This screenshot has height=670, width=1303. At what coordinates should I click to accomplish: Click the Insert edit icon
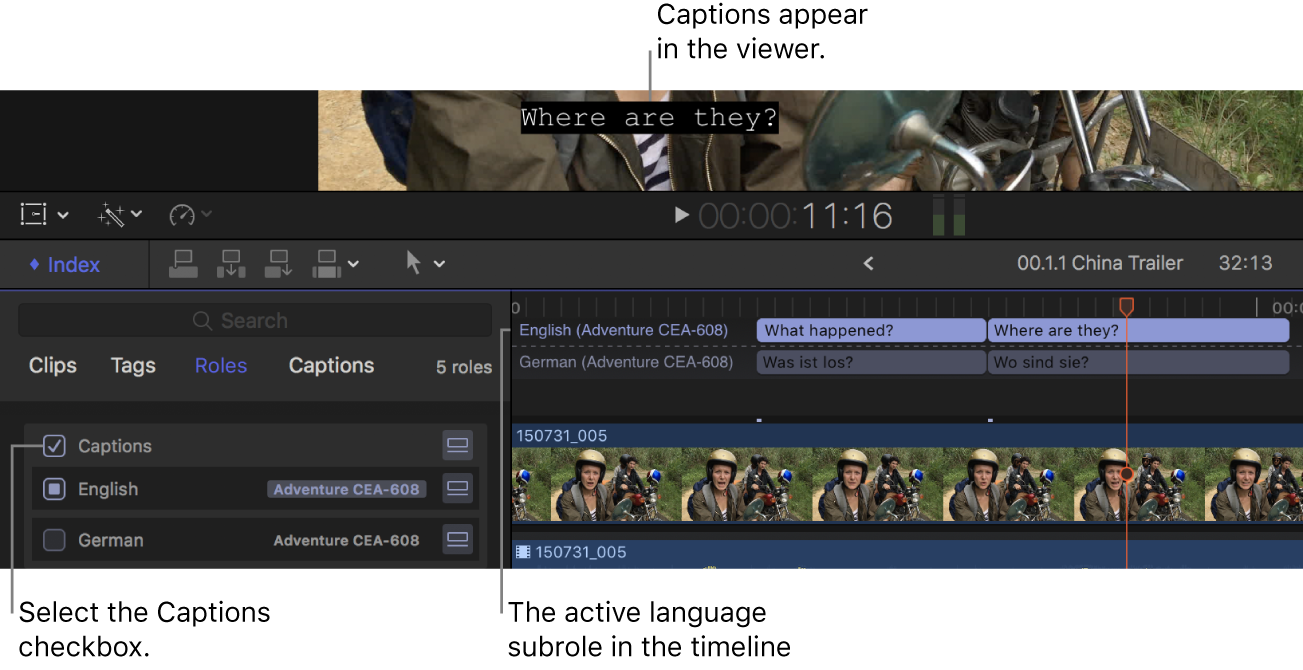point(231,263)
